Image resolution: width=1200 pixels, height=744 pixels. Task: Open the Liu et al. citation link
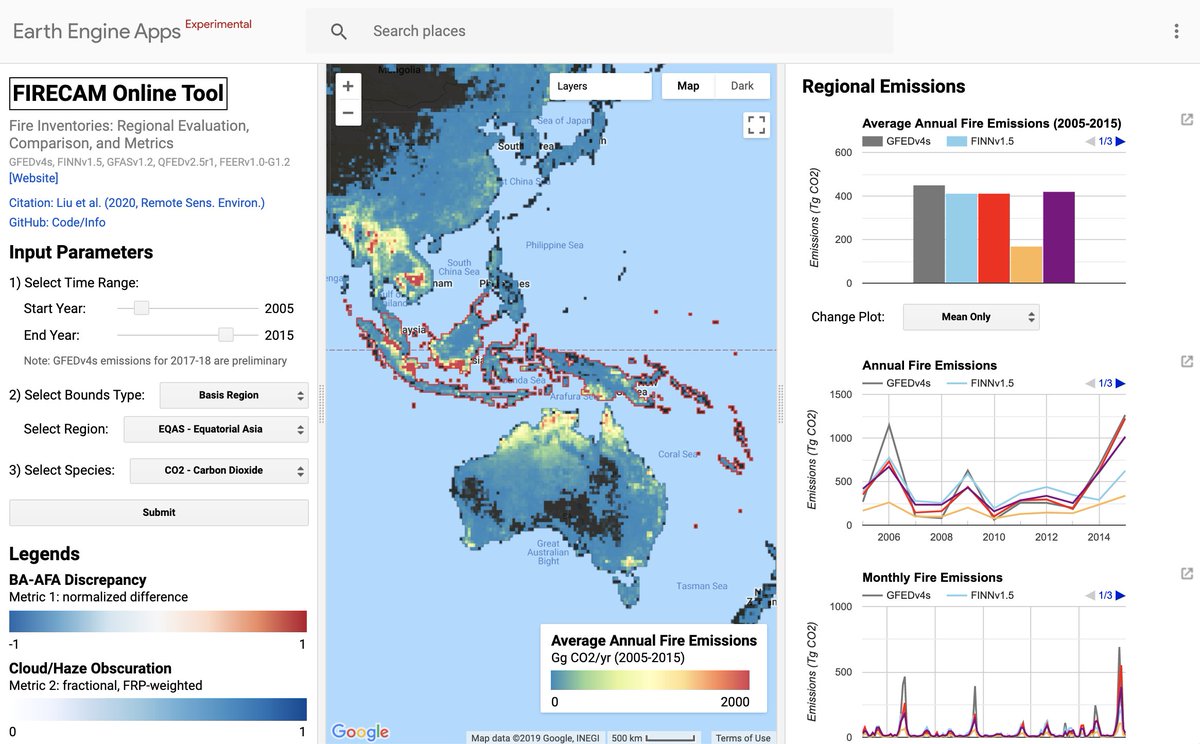pos(137,203)
